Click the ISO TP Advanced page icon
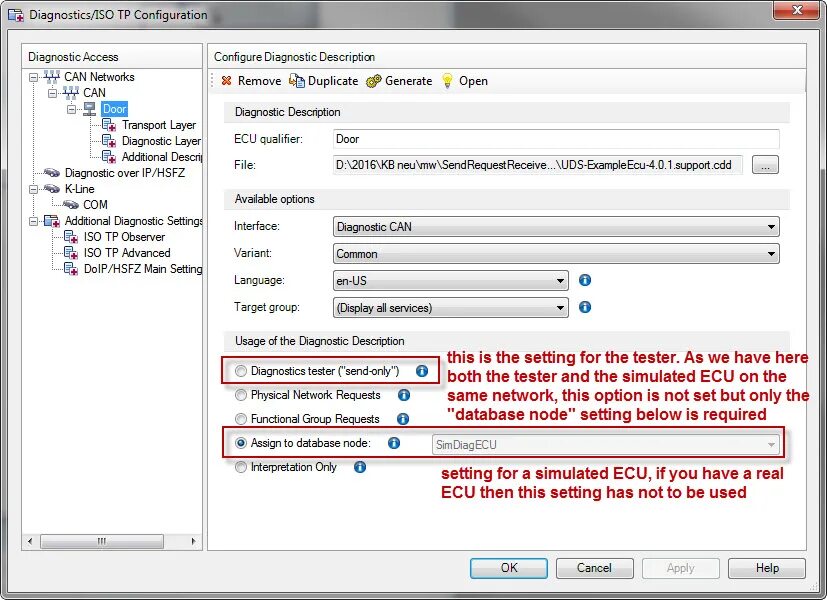Screen dimensions: 827x600 pyautogui.click(x=71, y=253)
